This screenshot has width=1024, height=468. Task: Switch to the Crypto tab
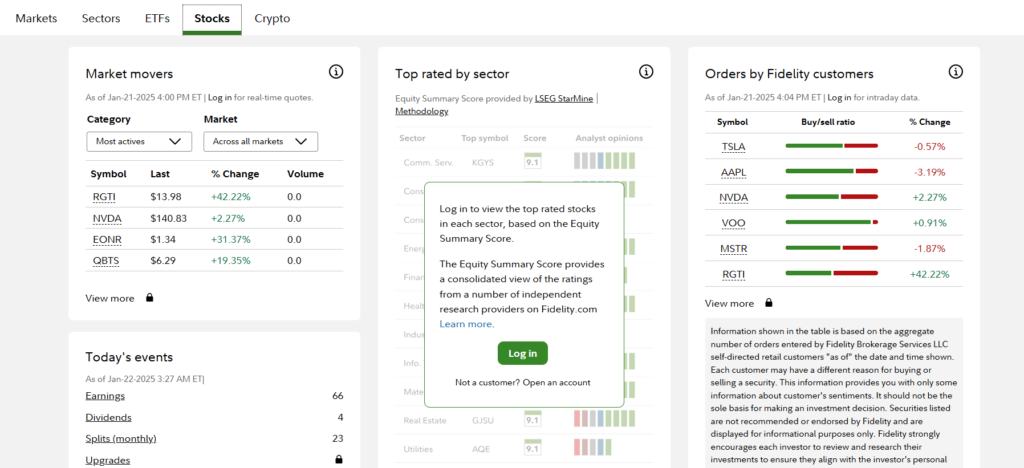(x=274, y=18)
